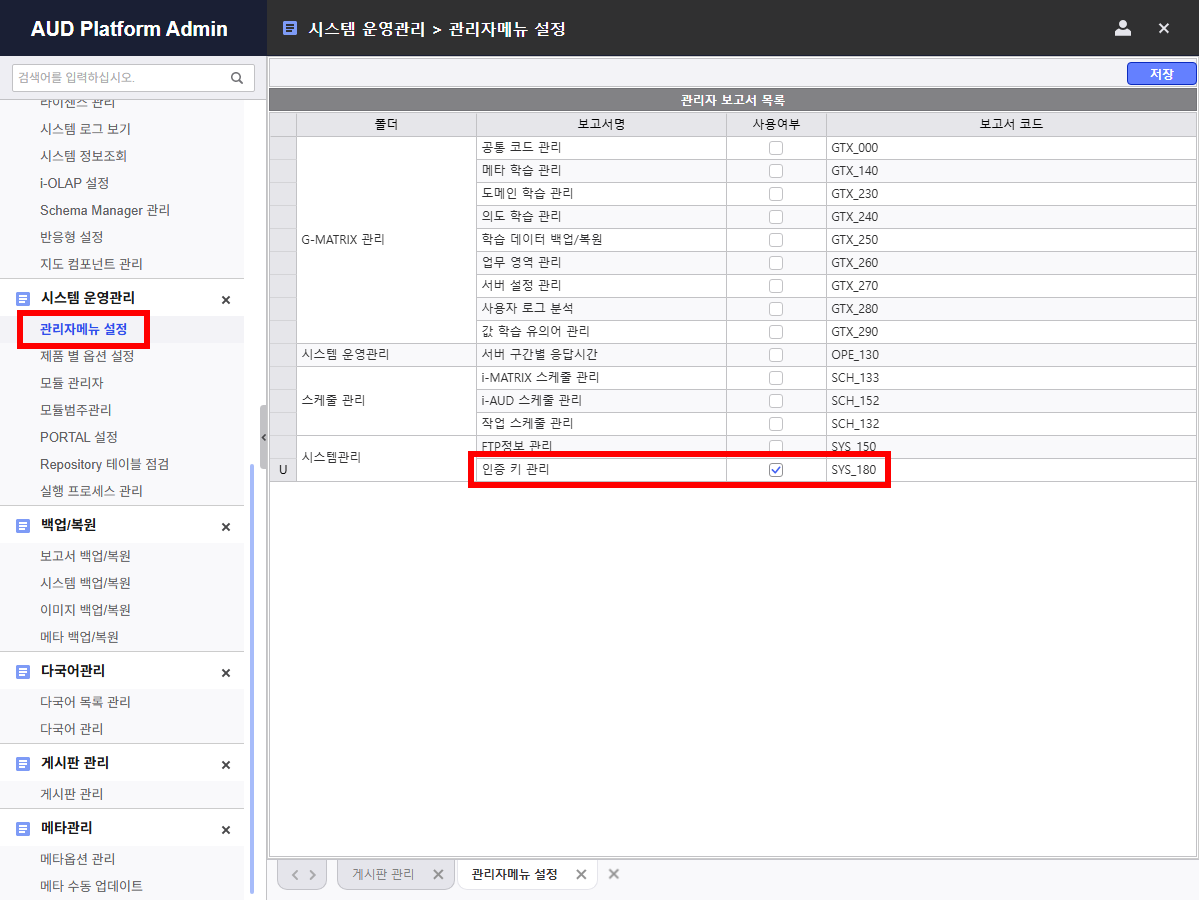The width and height of the screenshot is (1200, 900).
Task: Click the 메타관리 section document icon
Action: point(23,829)
